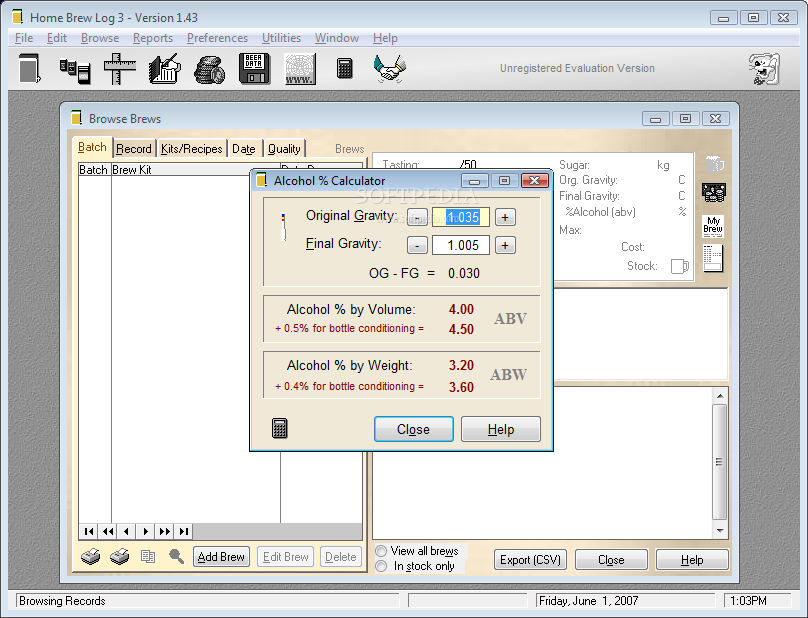Open the Help menu in menu bar
This screenshot has height=618, width=808.
click(385, 38)
